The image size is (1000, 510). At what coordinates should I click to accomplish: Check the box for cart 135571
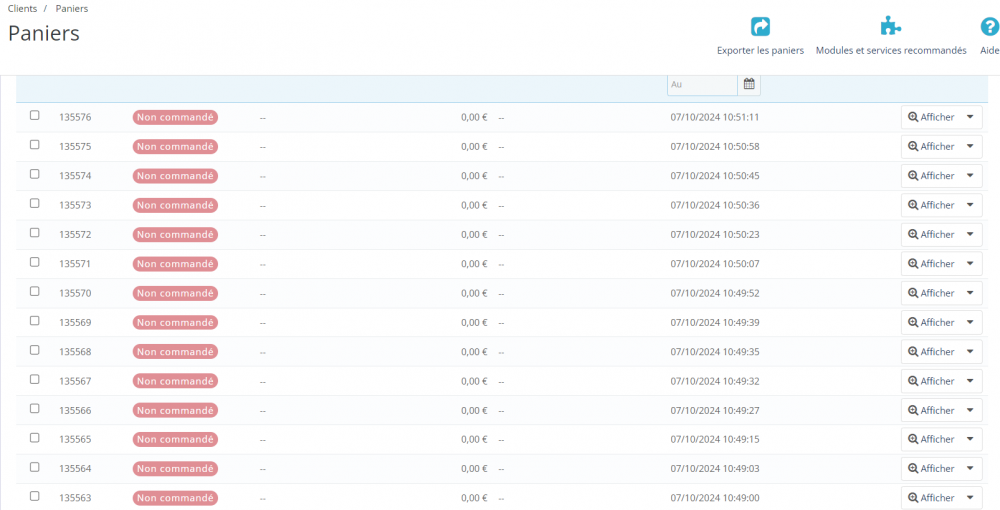pyautogui.click(x=34, y=262)
